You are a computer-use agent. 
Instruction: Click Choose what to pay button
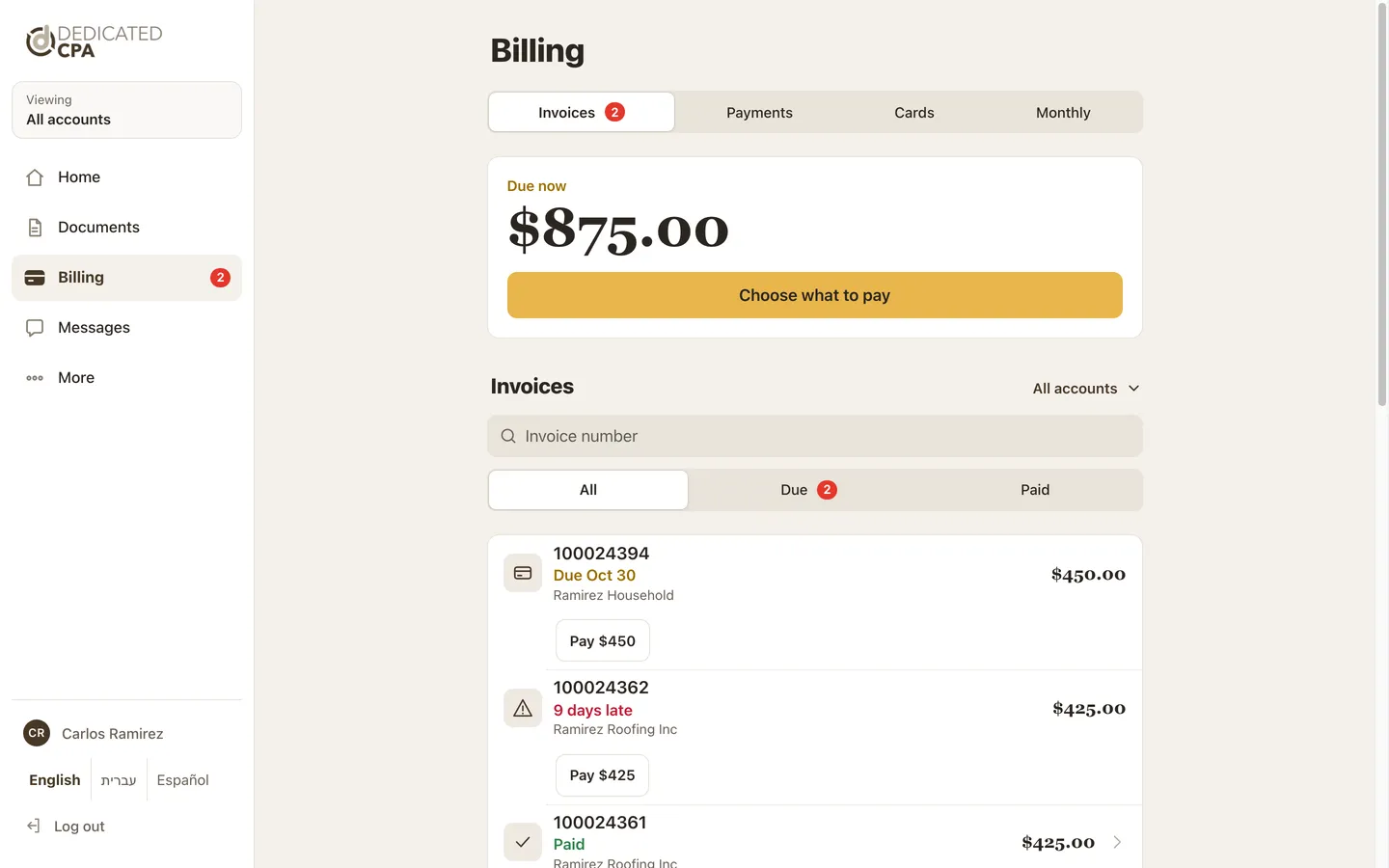pos(815,295)
